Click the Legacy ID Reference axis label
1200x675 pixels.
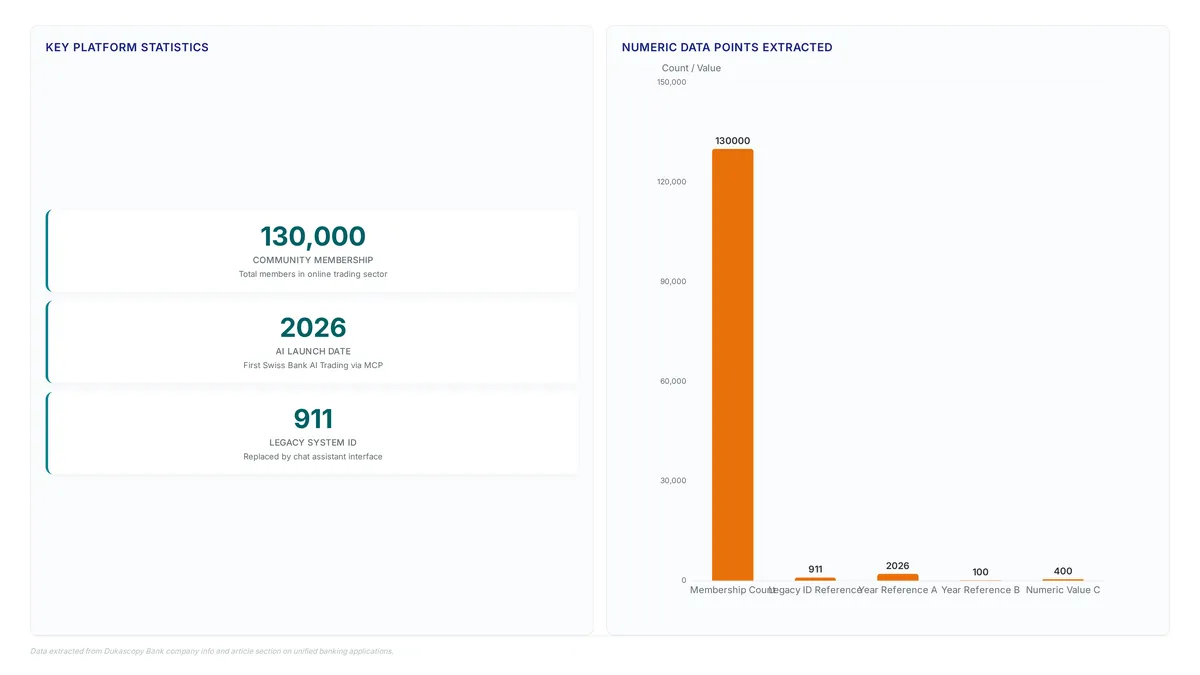(x=815, y=590)
